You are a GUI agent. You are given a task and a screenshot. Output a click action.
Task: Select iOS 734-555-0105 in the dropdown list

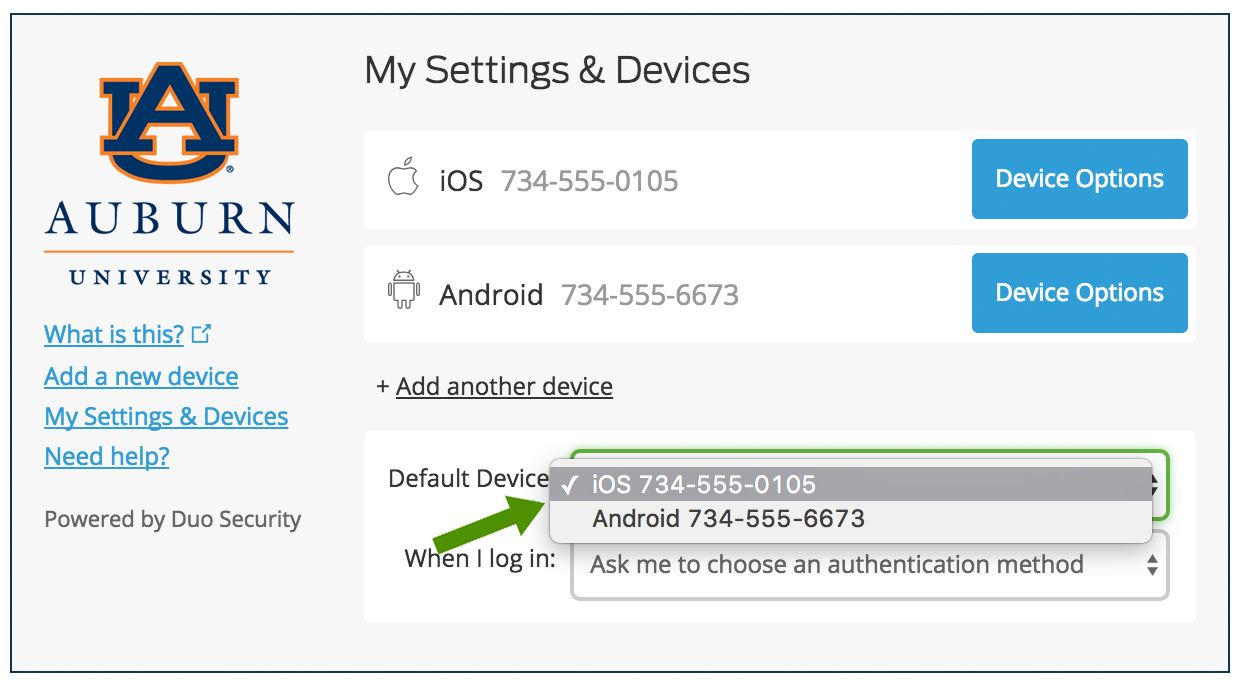(704, 485)
